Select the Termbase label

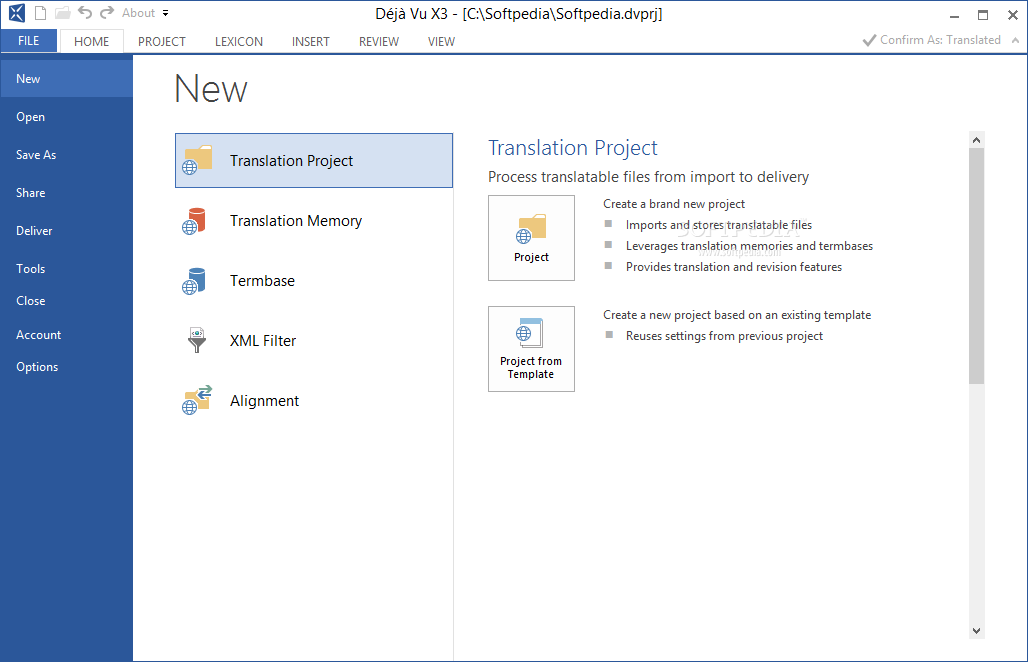pos(262,281)
